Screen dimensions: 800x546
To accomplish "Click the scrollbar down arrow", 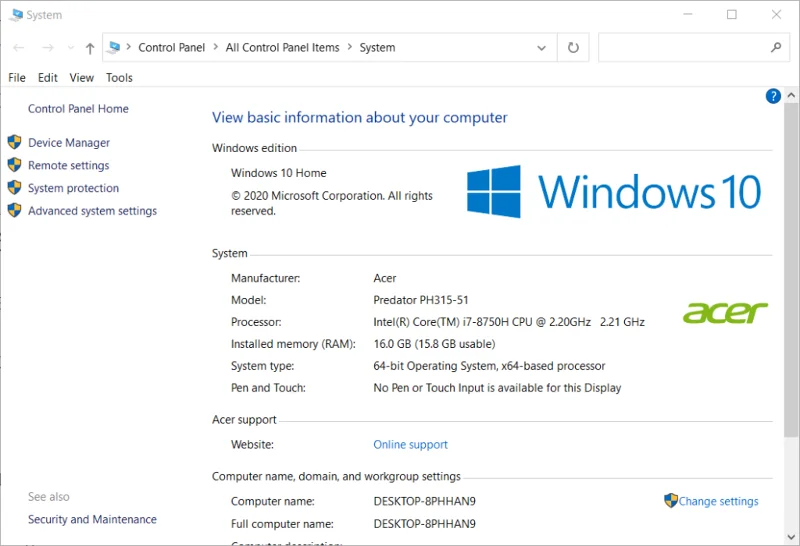I will pyautogui.click(x=791, y=536).
